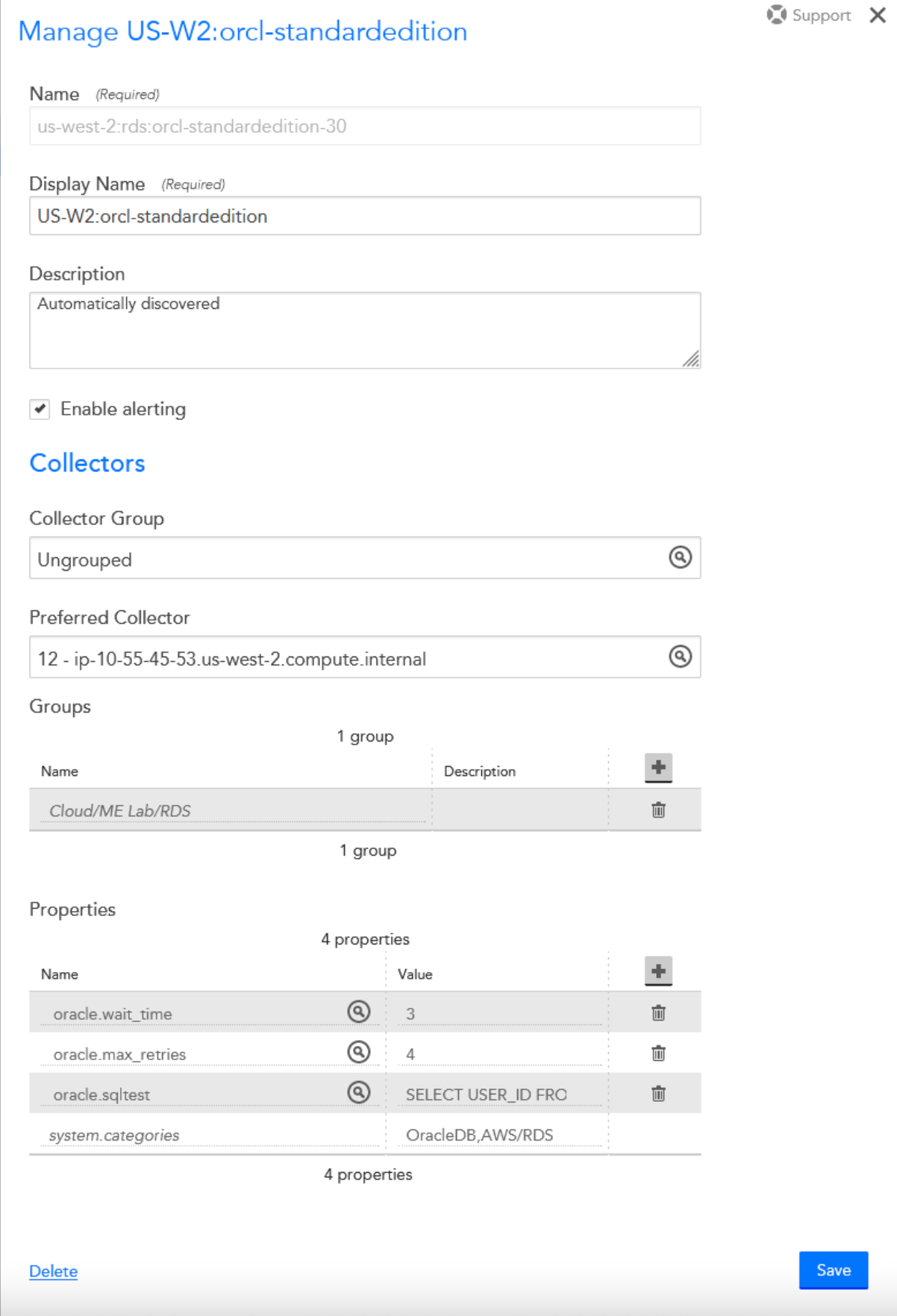Click the Support lifebuoy icon
897x1316 pixels.
click(776, 15)
